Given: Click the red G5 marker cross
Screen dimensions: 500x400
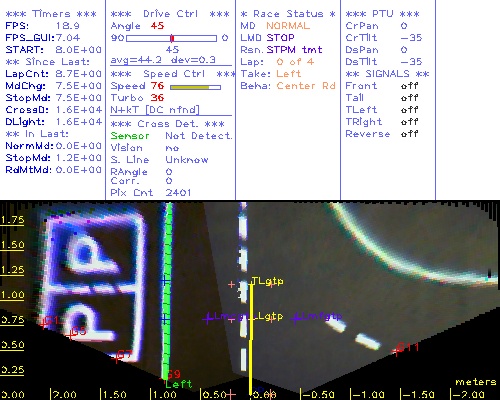Looking at the screenshot, I should point(70,335).
